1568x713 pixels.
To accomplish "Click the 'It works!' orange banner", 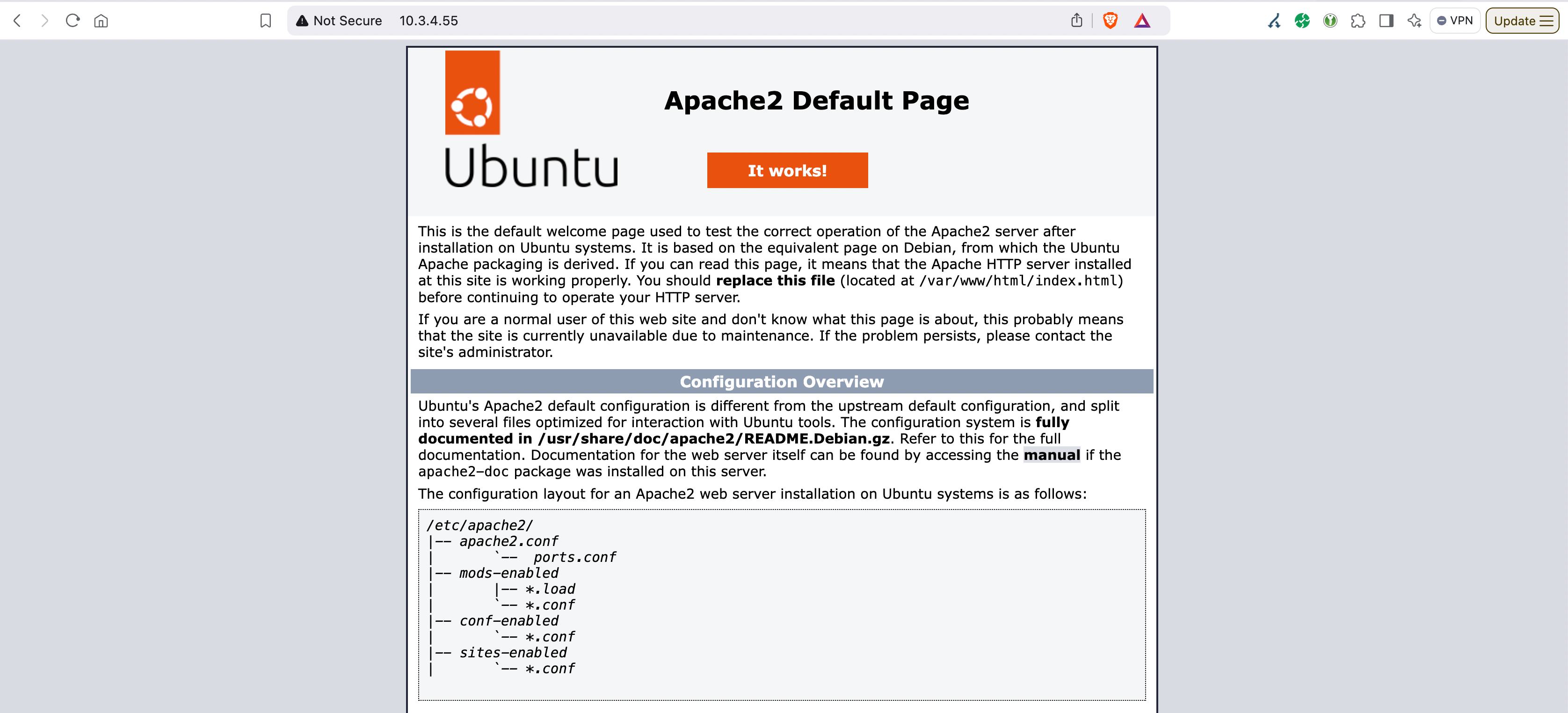I will 787,170.
